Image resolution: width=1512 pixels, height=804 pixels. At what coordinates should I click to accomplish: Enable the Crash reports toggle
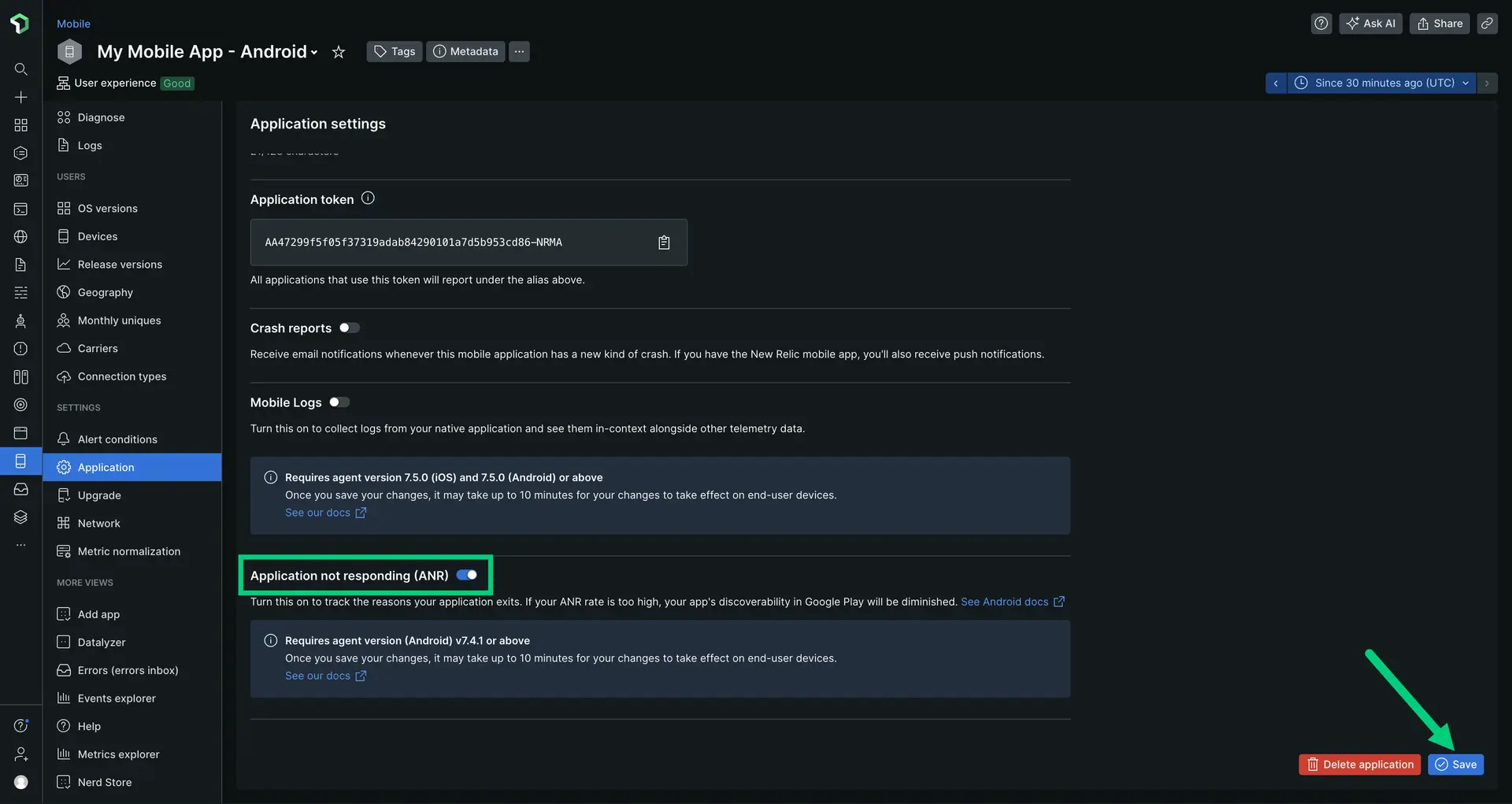click(350, 328)
